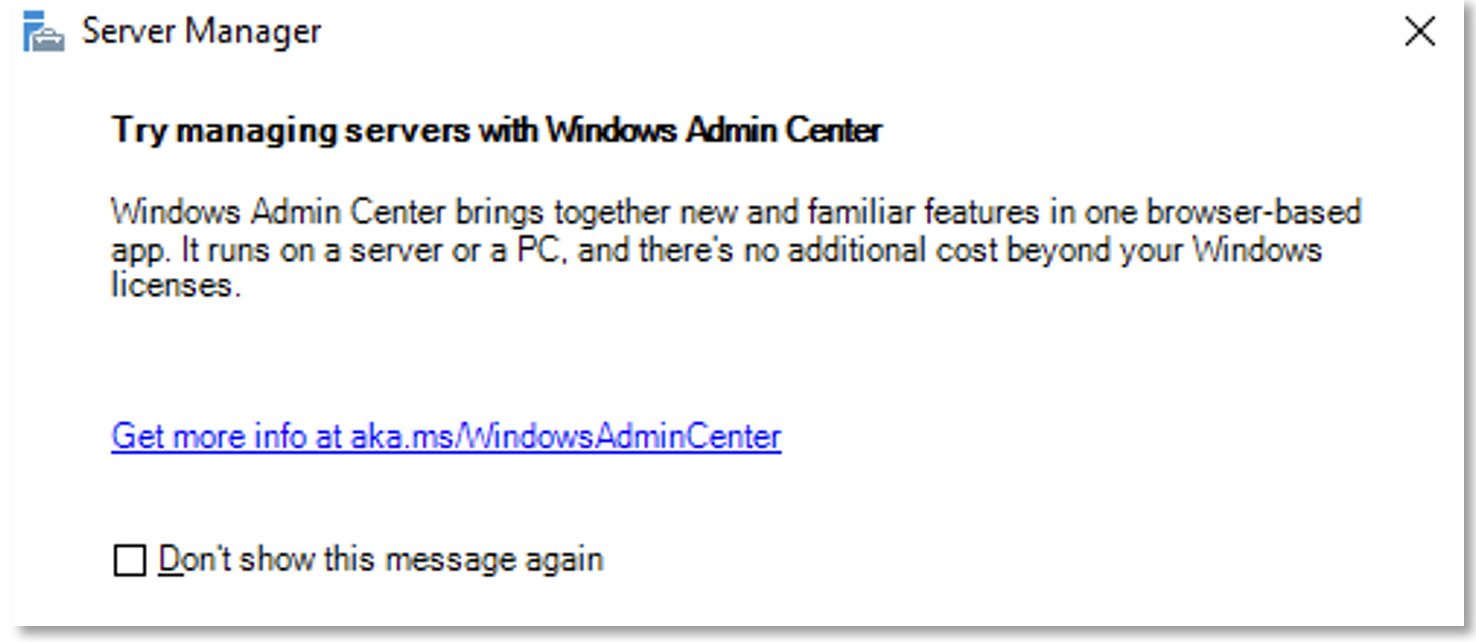Click the "Don't show this message again" label
Image resolution: width=1476 pixels, height=642 pixels.
coord(381,558)
